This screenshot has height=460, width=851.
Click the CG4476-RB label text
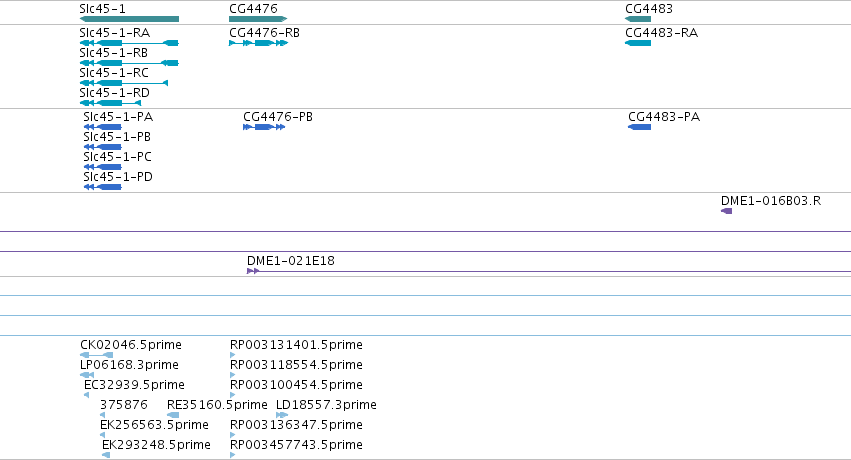(264, 33)
